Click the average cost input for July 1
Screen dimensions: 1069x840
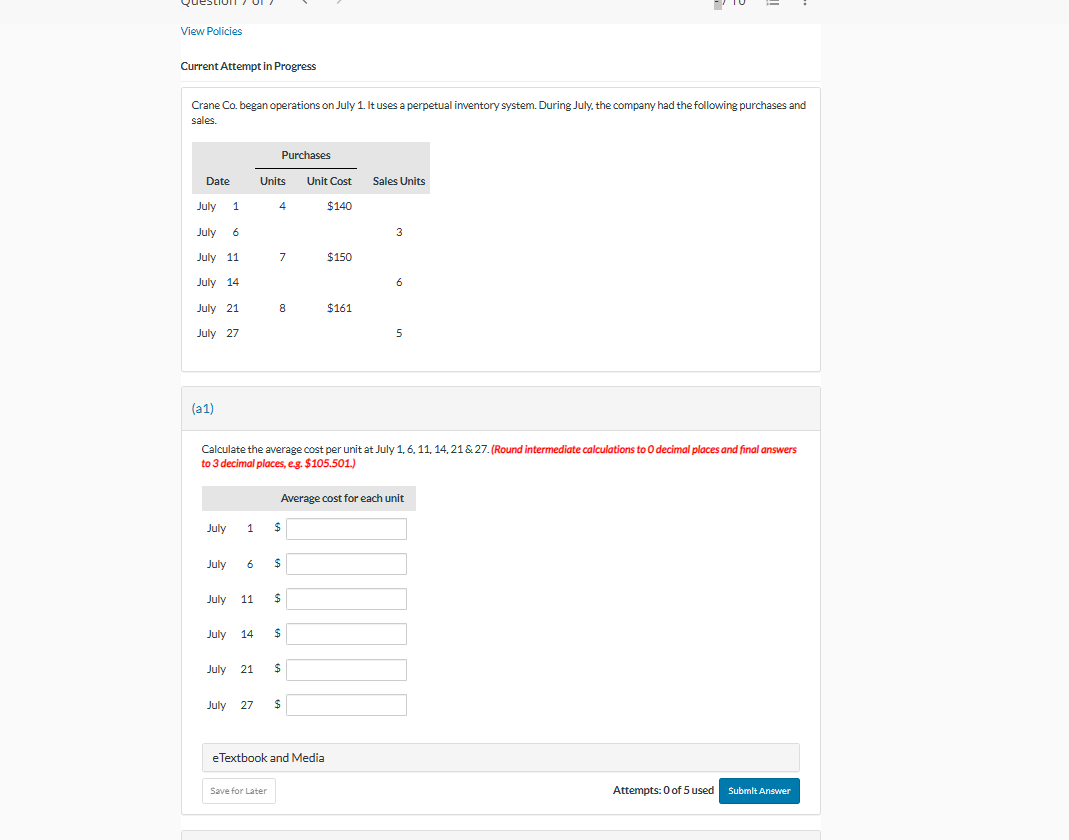coord(346,528)
